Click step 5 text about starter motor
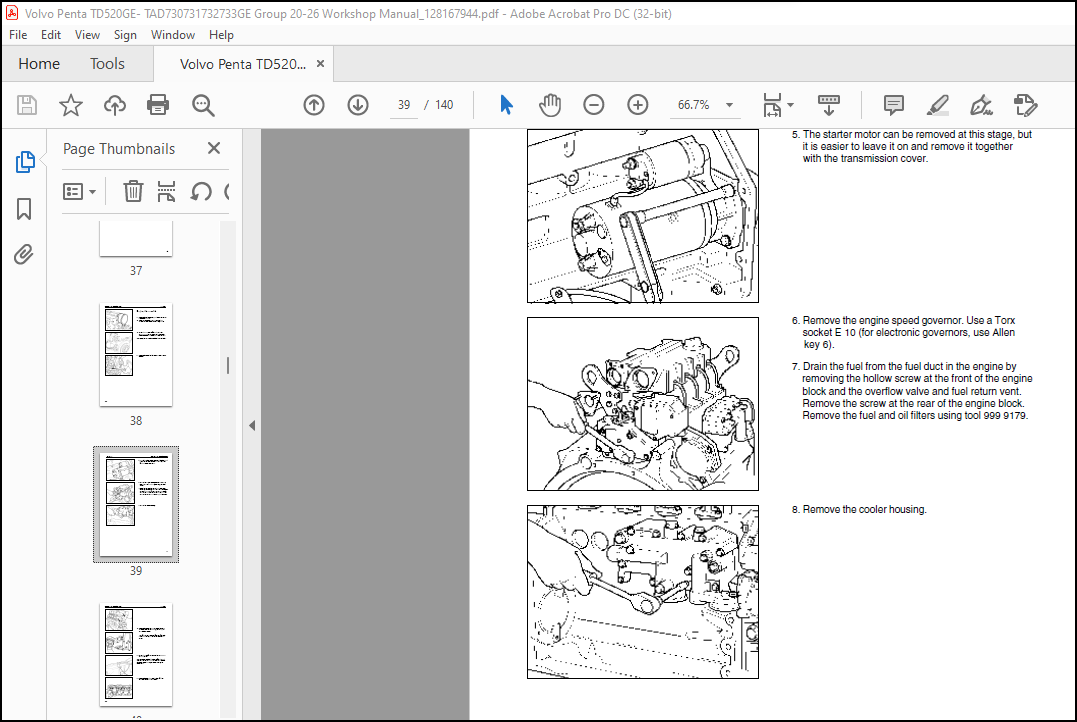The height and width of the screenshot is (722, 1077). 911,146
